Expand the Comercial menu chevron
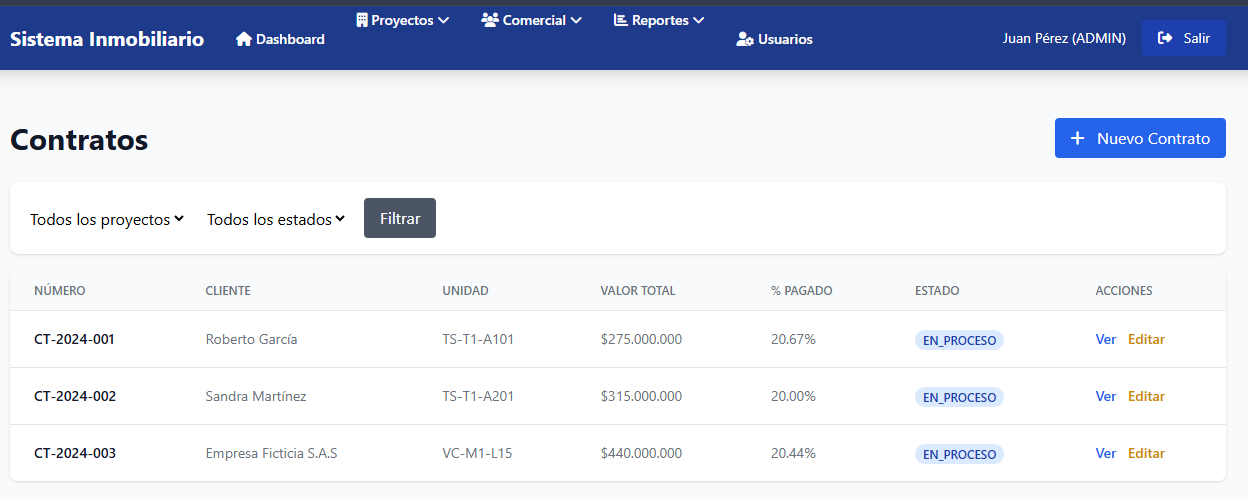The height and width of the screenshot is (499, 1248). pos(576,19)
